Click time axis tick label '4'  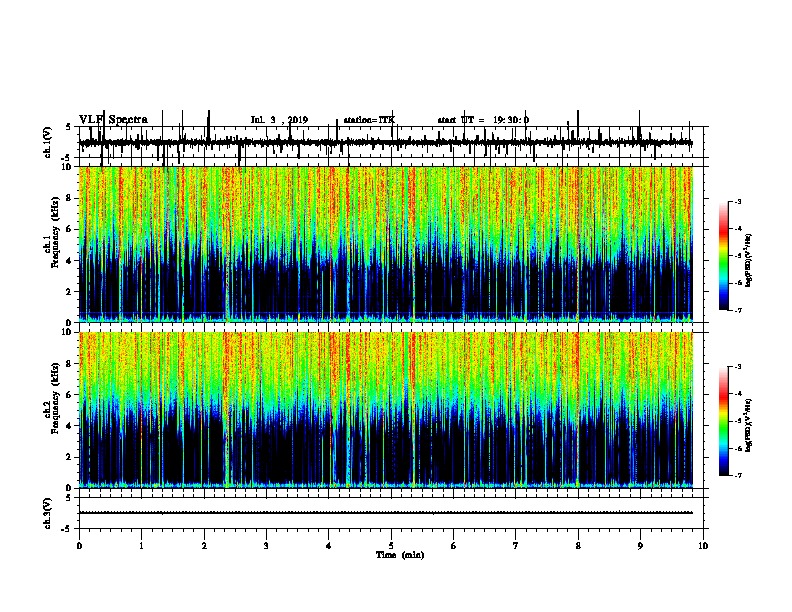(x=329, y=546)
